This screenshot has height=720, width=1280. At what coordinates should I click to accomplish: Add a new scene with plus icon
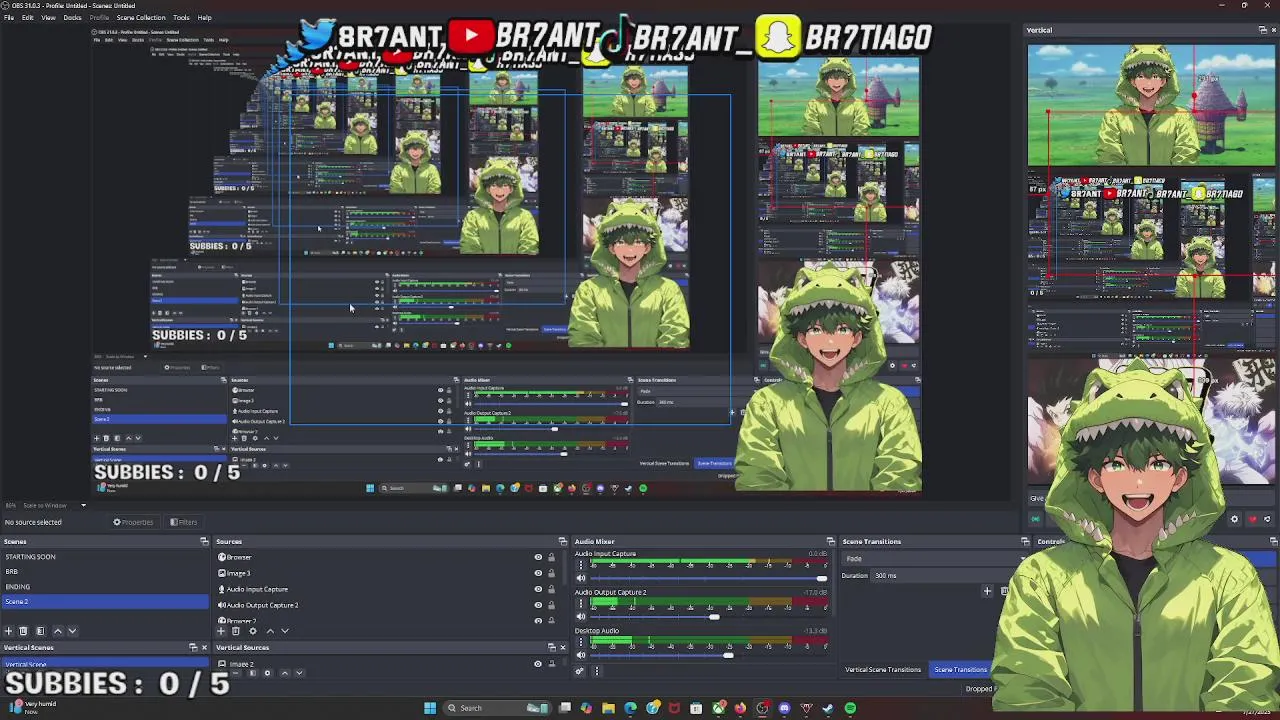pos(8,631)
